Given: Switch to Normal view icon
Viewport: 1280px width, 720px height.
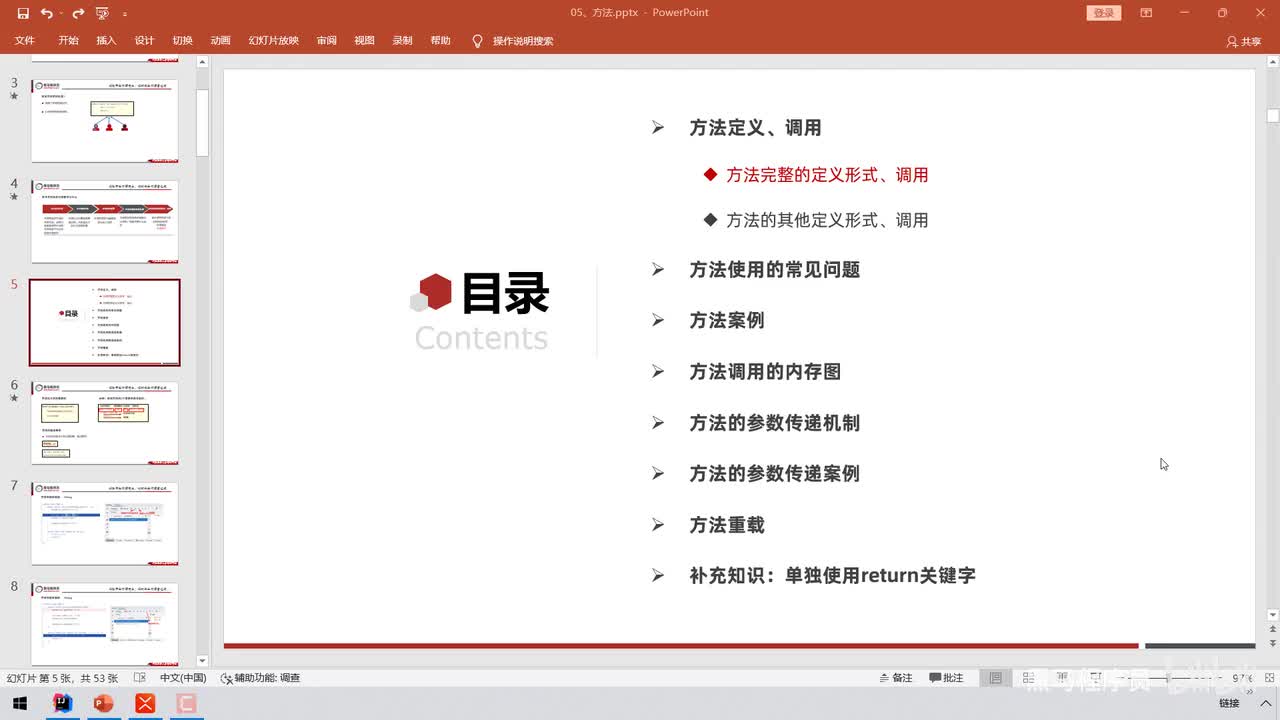Looking at the screenshot, I should [995, 678].
